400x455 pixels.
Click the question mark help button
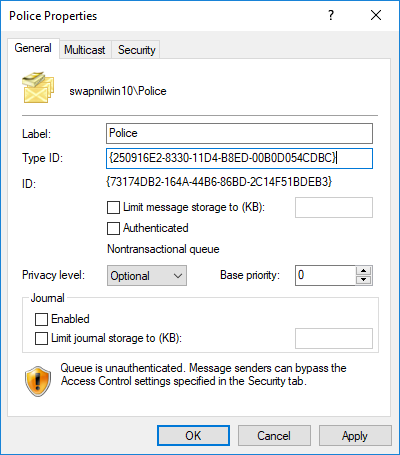pyautogui.click(x=330, y=15)
